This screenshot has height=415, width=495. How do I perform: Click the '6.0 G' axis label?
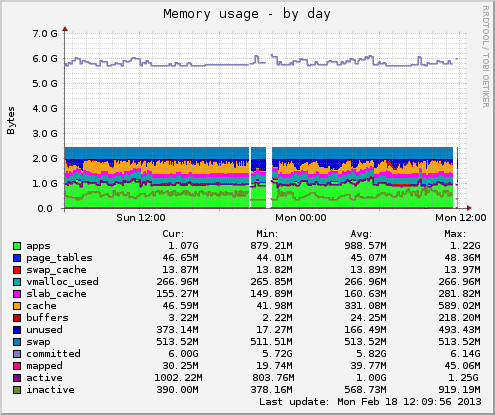(45, 59)
